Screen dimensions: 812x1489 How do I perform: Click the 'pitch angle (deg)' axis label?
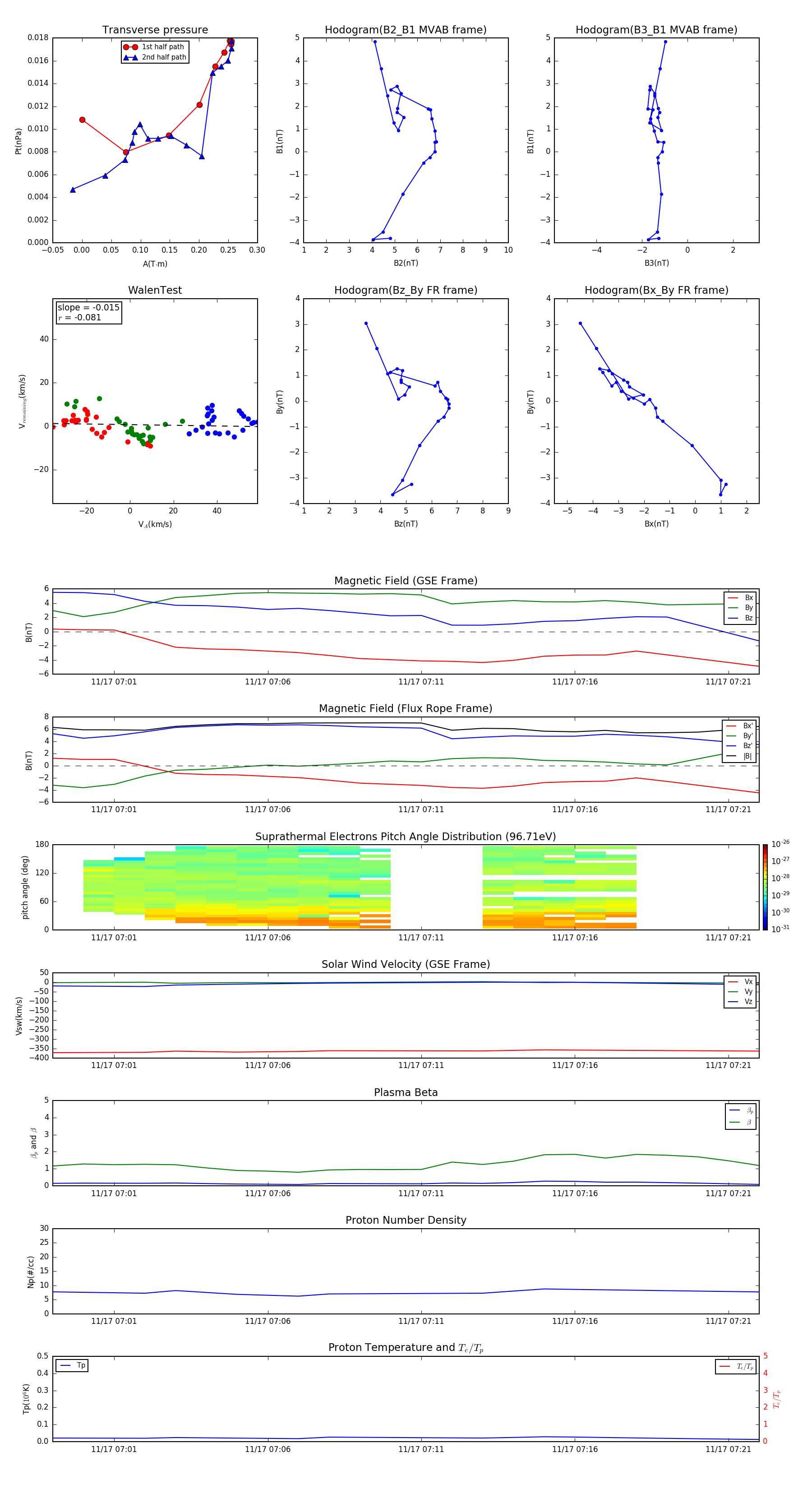(x=25, y=887)
